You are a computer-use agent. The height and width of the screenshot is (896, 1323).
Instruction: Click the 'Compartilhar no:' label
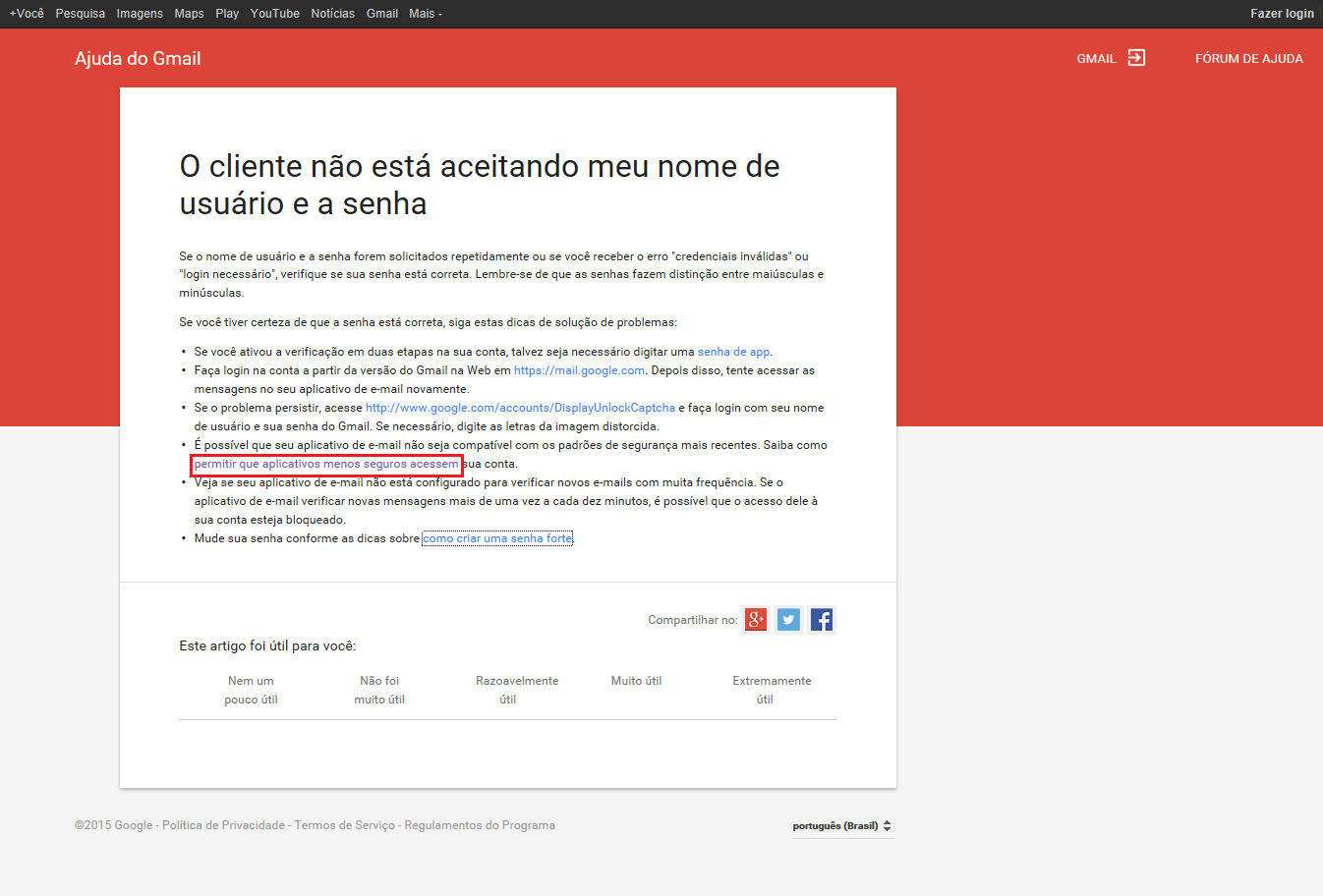693,620
